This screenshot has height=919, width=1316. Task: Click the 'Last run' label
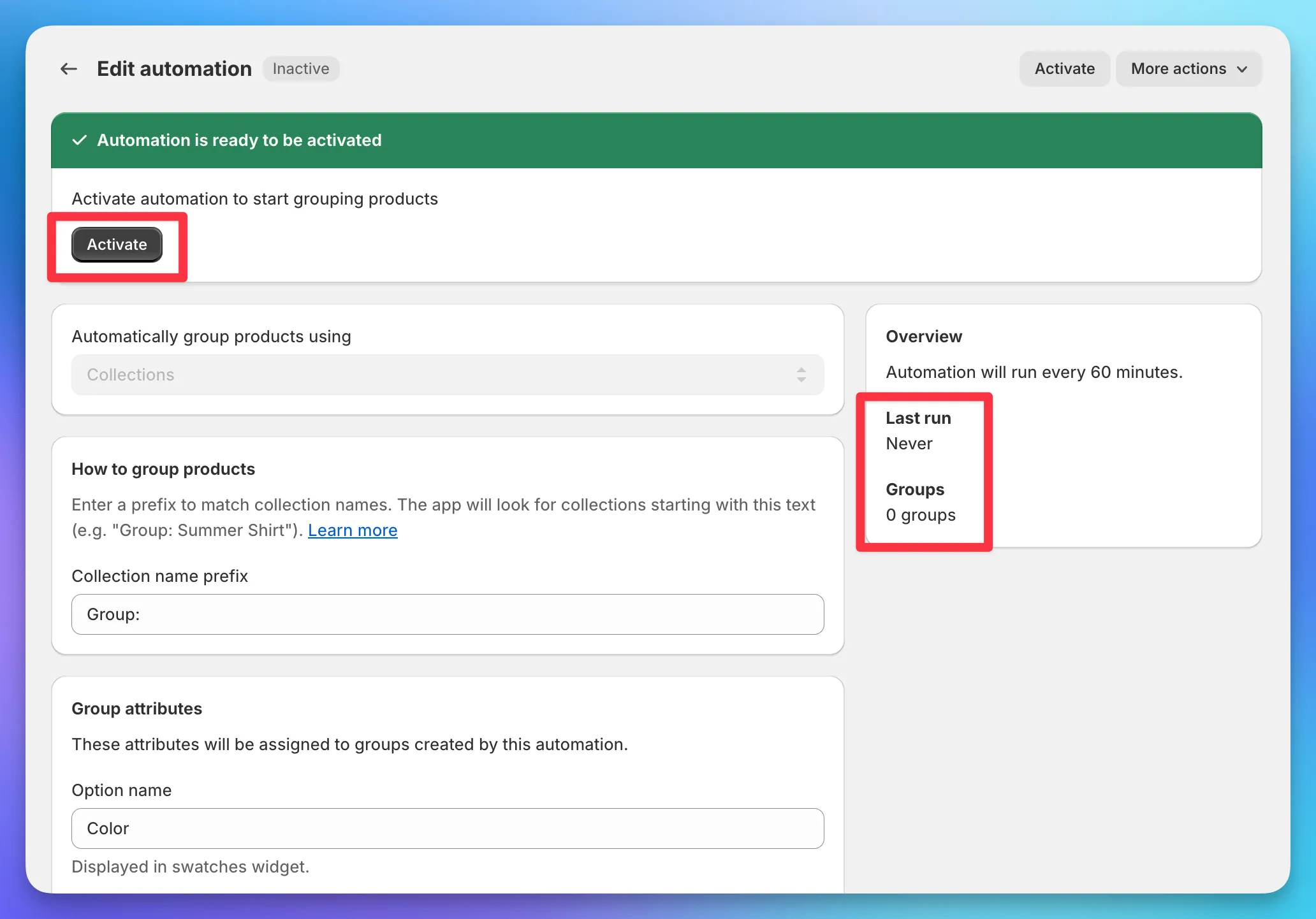click(918, 418)
